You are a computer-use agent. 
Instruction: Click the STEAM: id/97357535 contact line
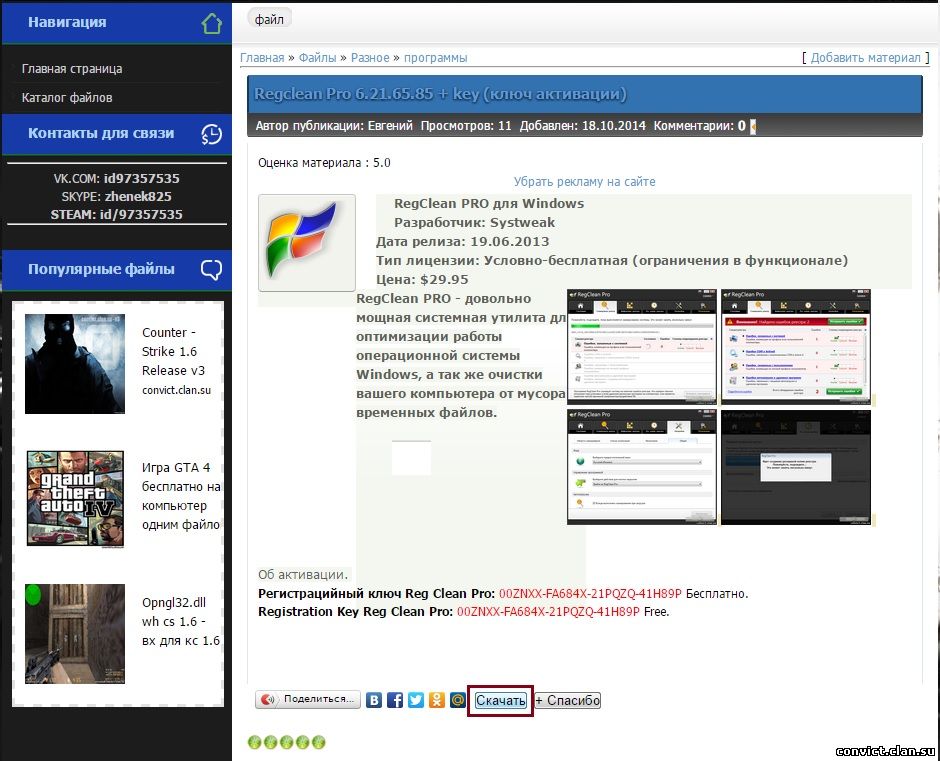coord(116,215)
